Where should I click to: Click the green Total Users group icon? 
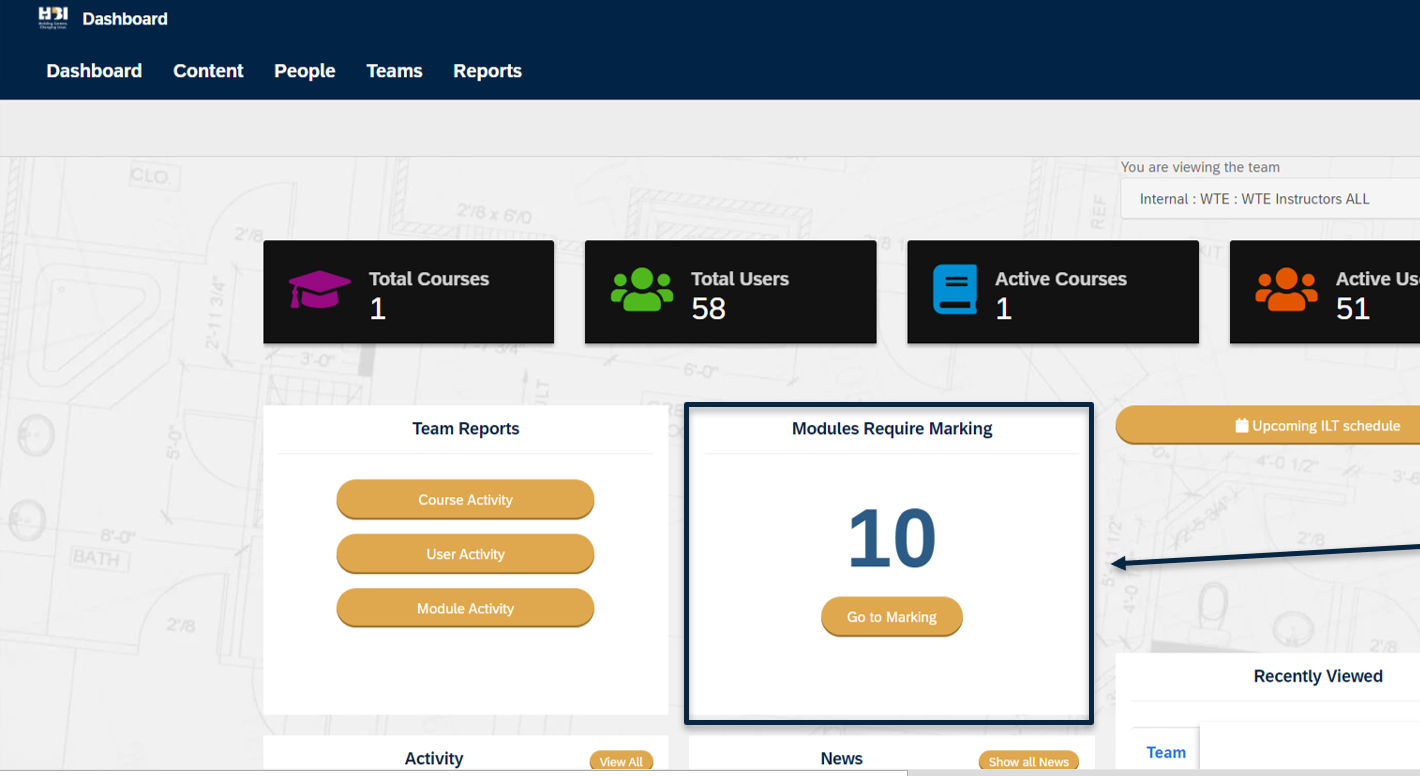[x=642, y=291]
